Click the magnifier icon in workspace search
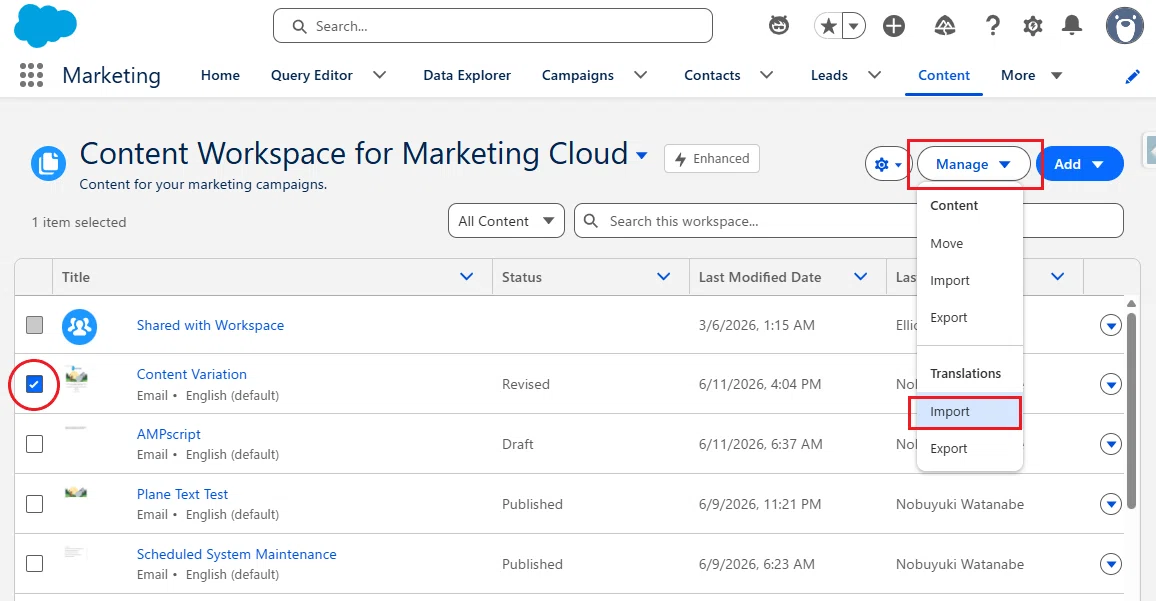Viewport: 1156px width, 601px height. (x=591, y=220)
